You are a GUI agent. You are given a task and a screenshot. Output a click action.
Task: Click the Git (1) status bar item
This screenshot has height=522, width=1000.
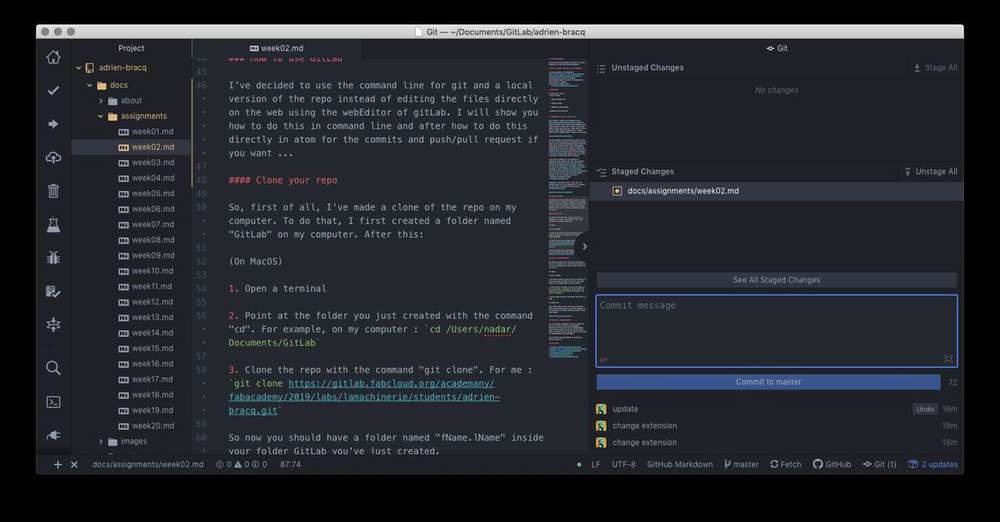(879, 465)
